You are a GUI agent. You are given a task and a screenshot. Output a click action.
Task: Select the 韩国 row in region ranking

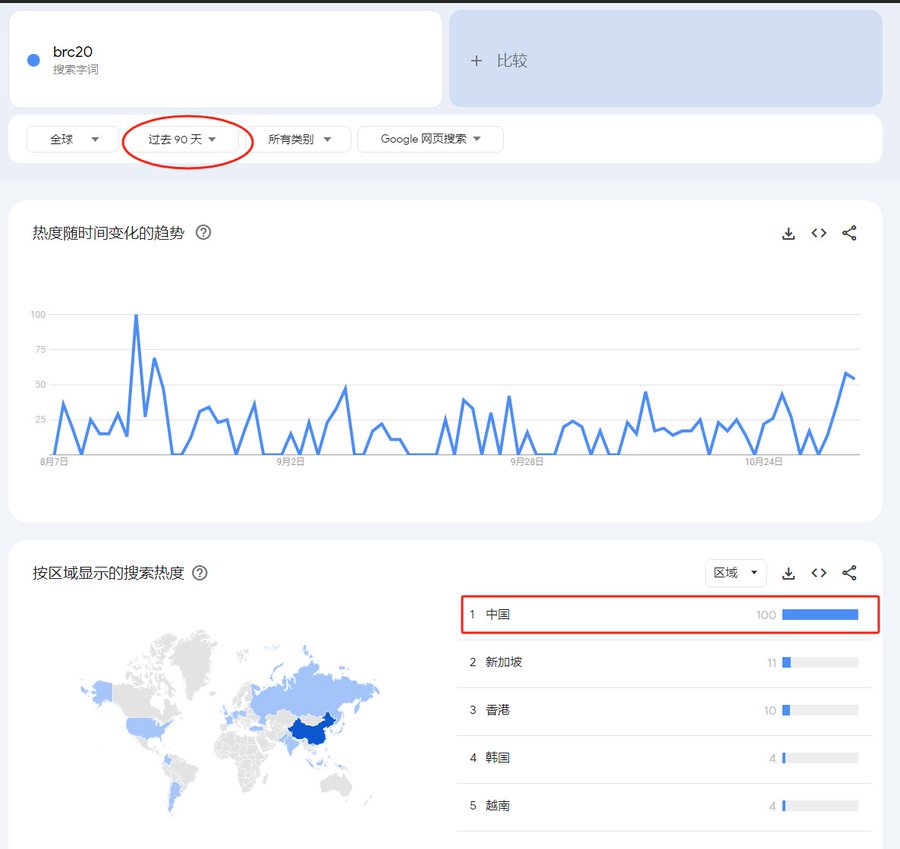(x=664, y=758)
